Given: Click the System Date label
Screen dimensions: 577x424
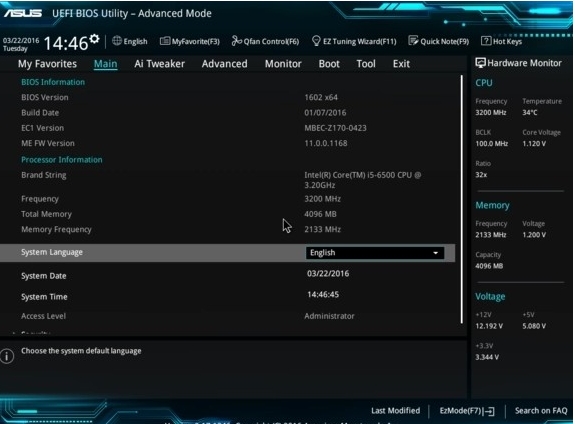Looking at the screenshot, I should point(44,276).
